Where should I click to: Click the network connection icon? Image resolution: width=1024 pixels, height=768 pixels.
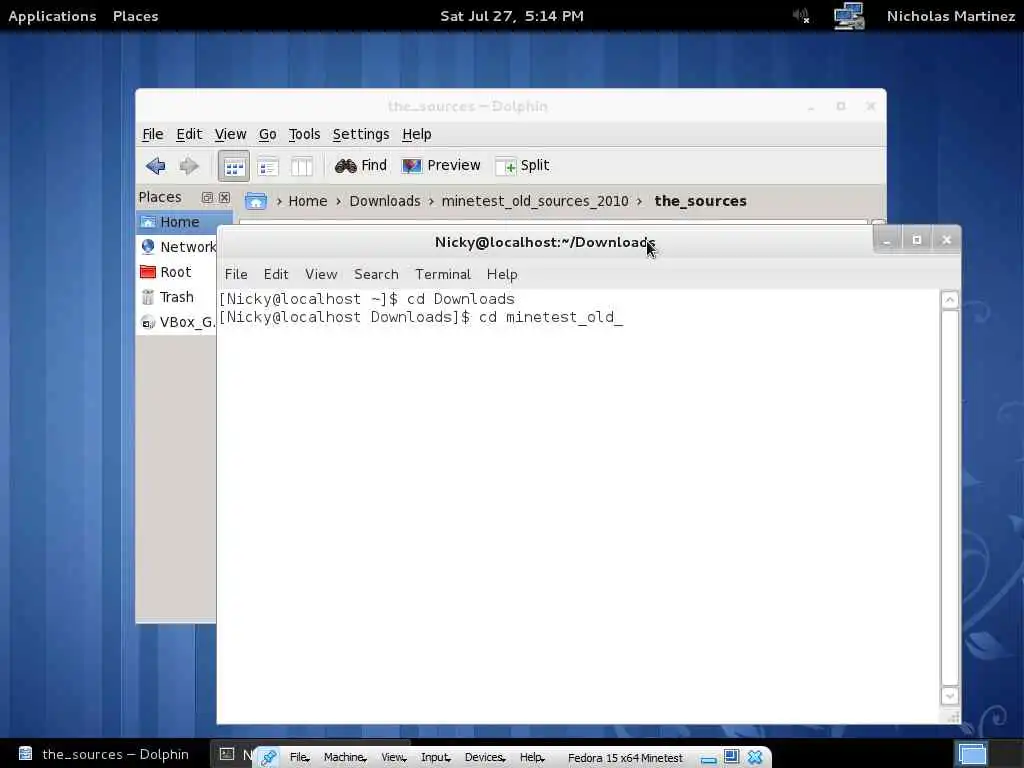tap(849, 16)
